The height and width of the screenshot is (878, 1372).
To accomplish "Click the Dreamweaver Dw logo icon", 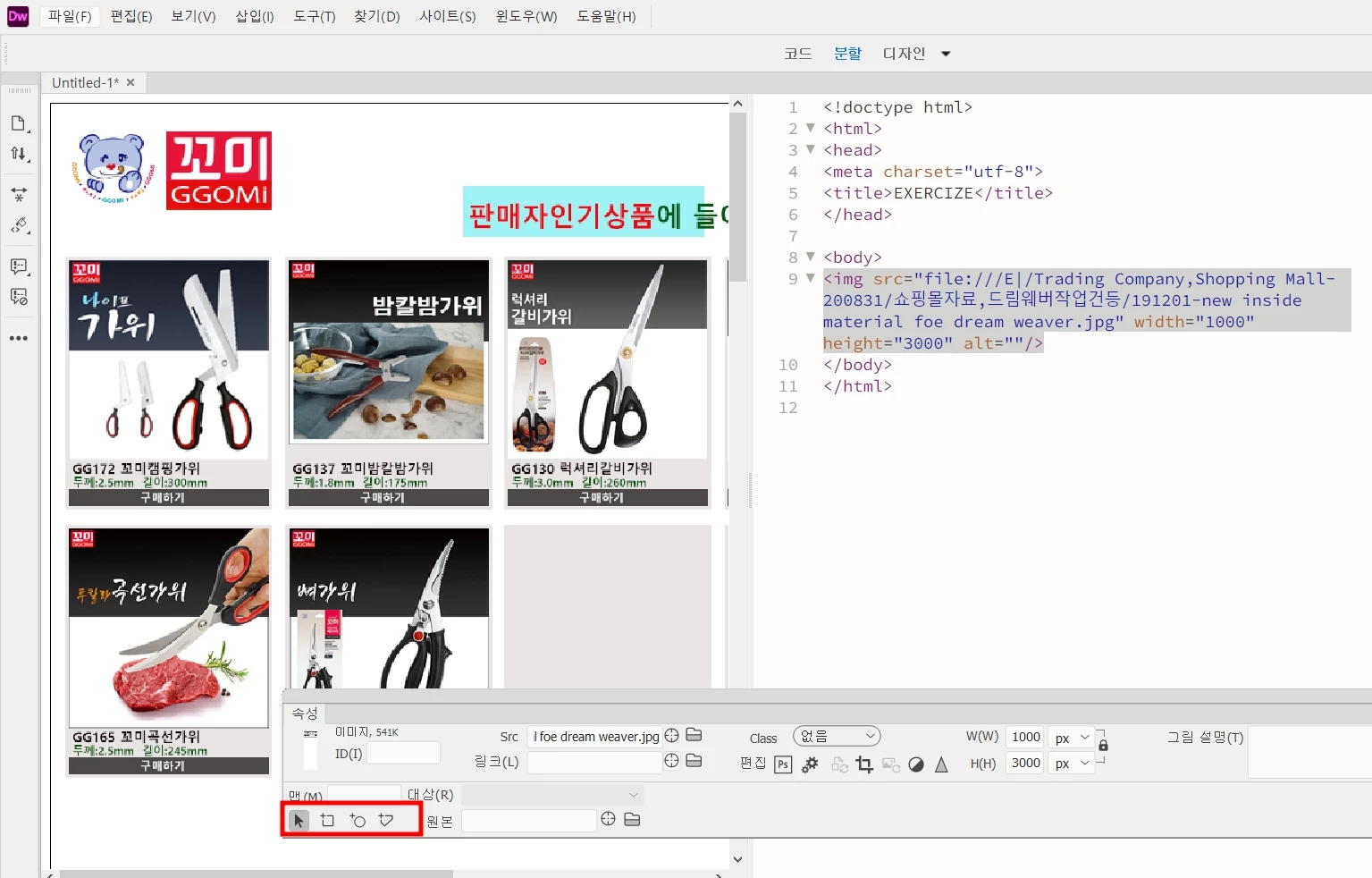I will (x=18, y=16).
